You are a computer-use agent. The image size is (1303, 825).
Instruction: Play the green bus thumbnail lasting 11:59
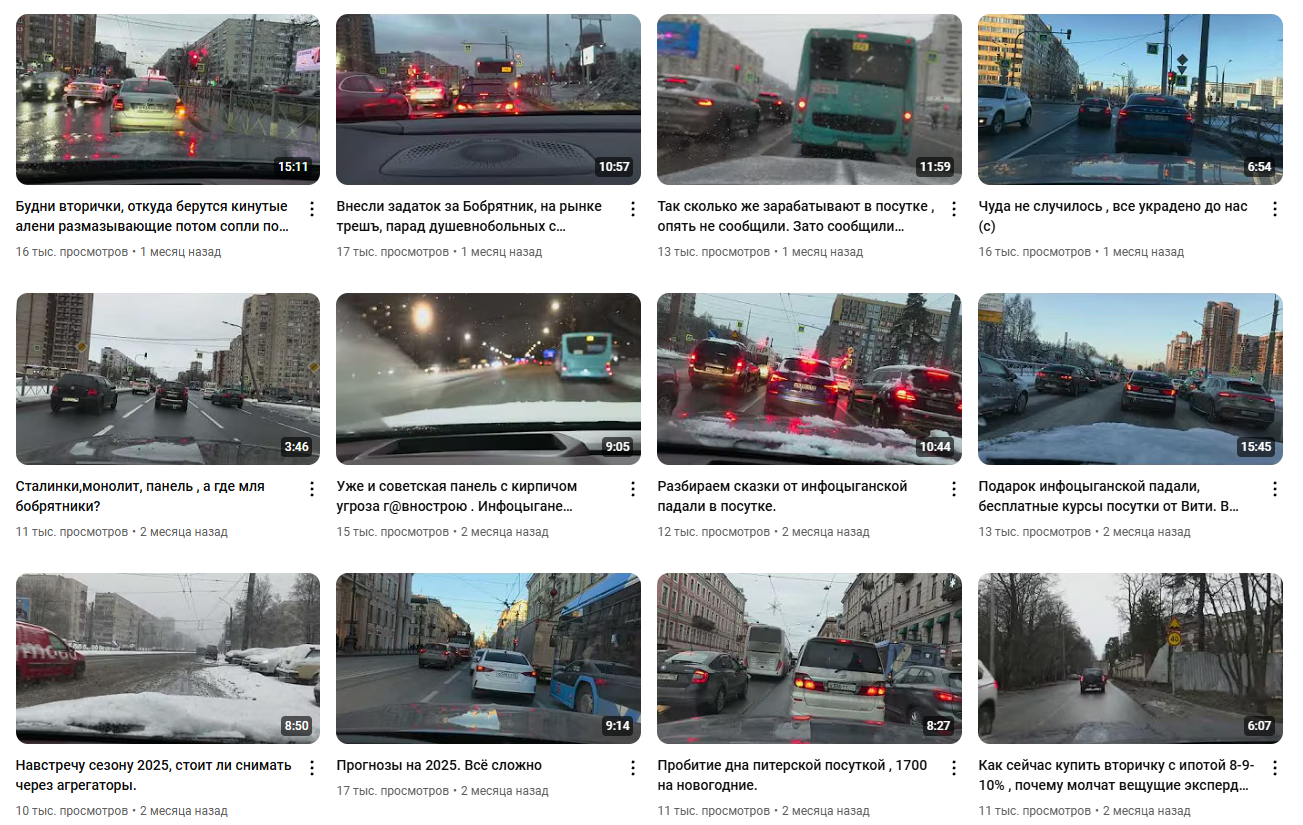(809, 99)
